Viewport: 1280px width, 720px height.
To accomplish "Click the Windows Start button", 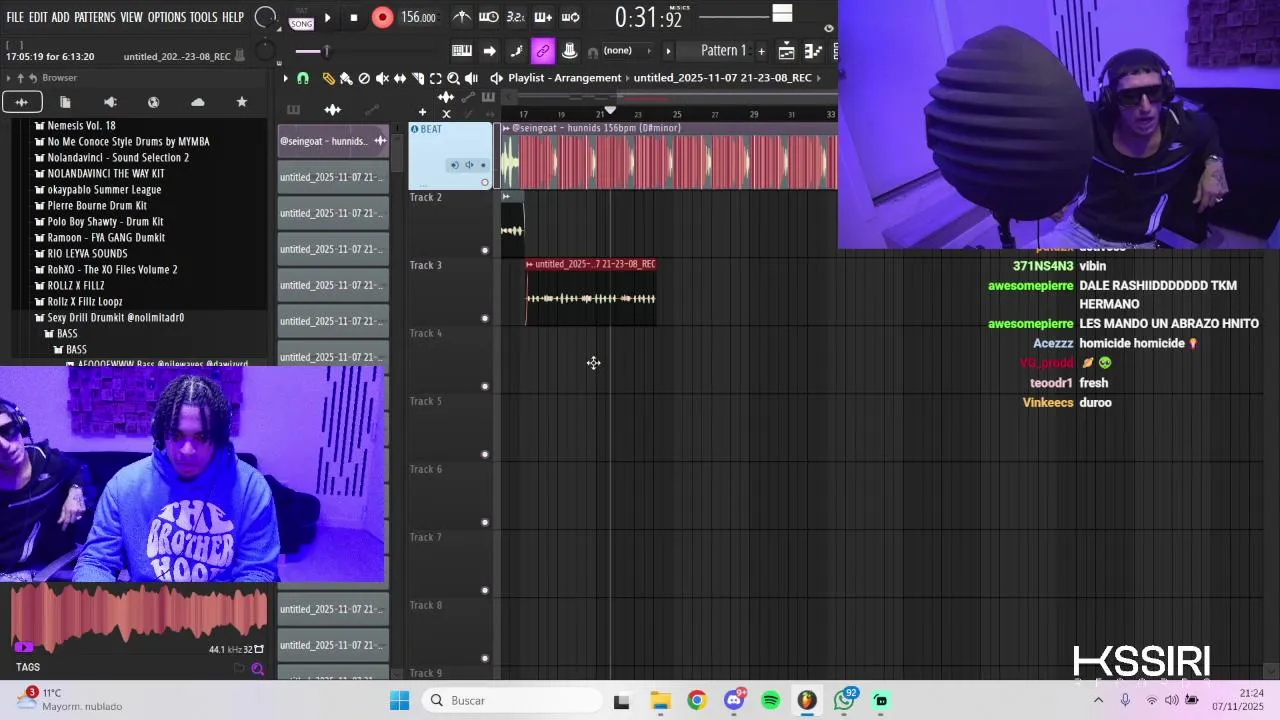I will pos(399,700).
